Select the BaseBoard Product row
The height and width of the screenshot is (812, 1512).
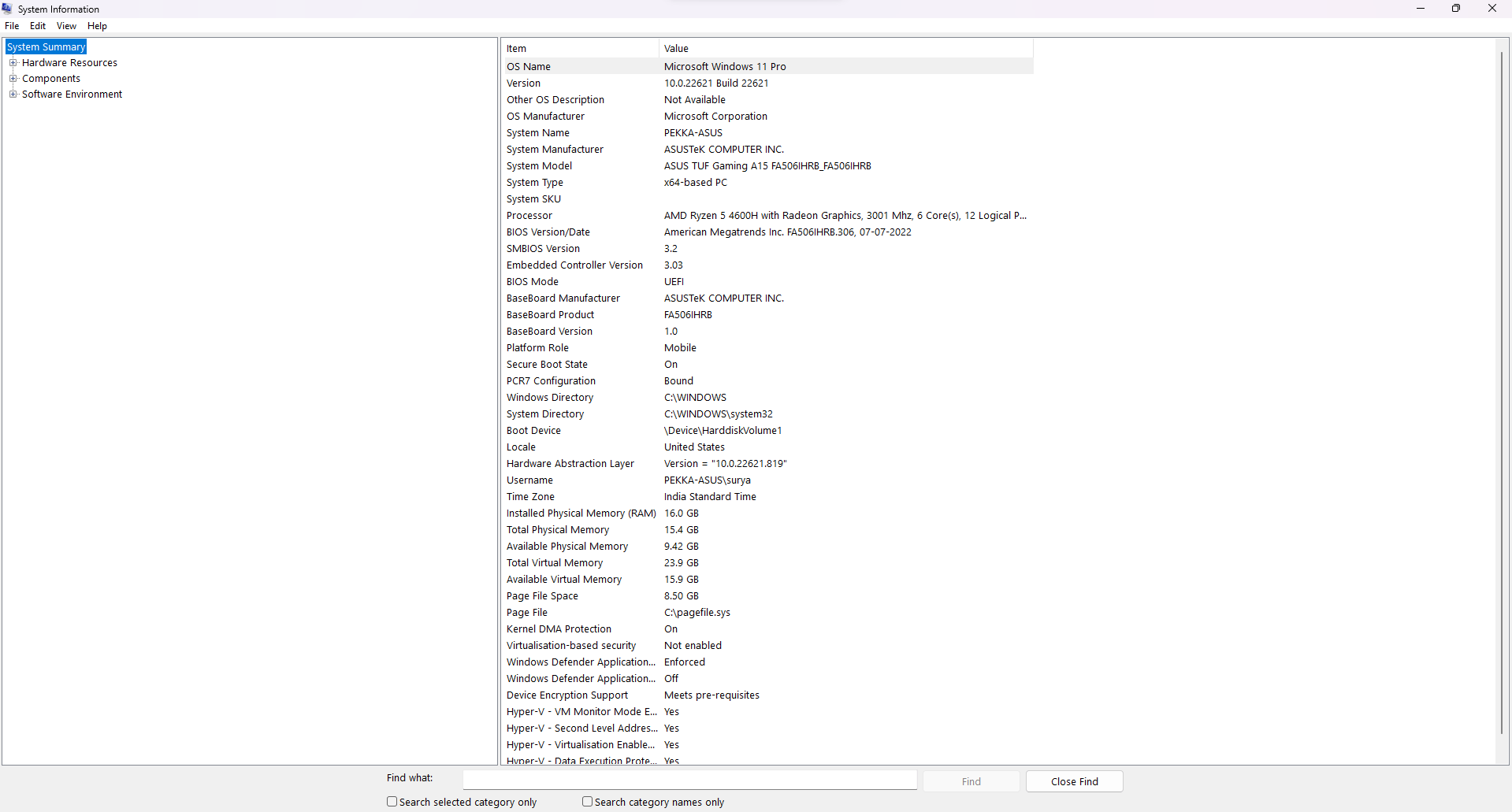click(768, 315)
